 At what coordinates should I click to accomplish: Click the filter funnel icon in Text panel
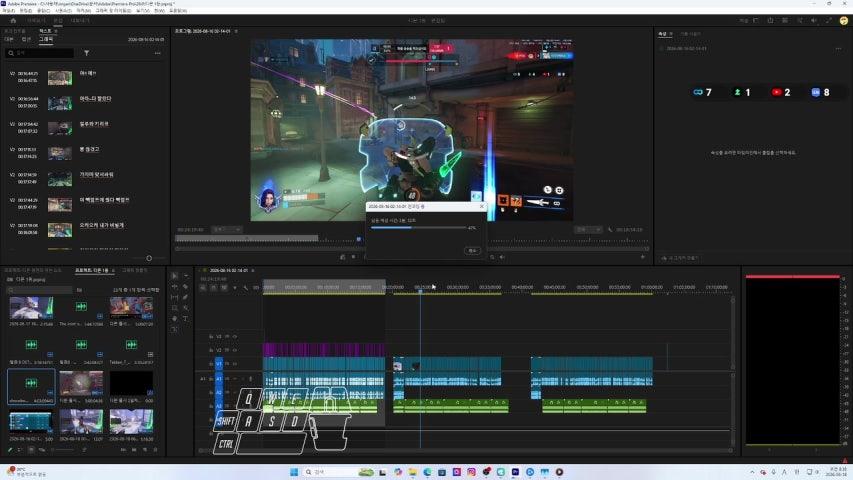pos(86,53)
